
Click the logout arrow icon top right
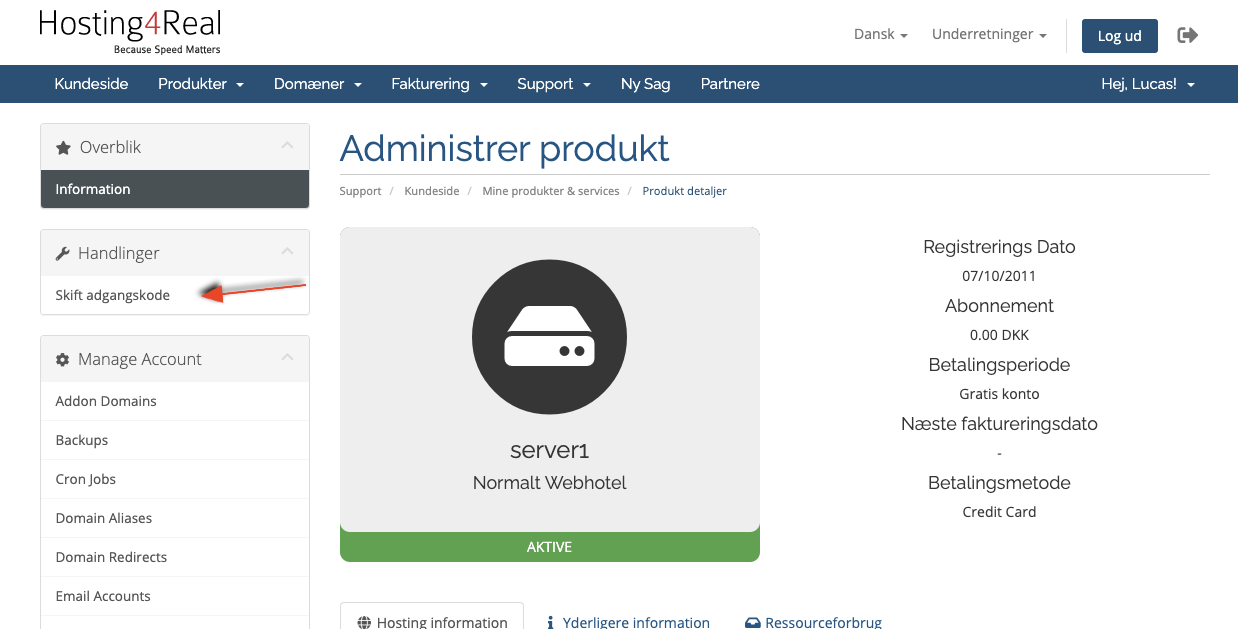(1187, 34)
